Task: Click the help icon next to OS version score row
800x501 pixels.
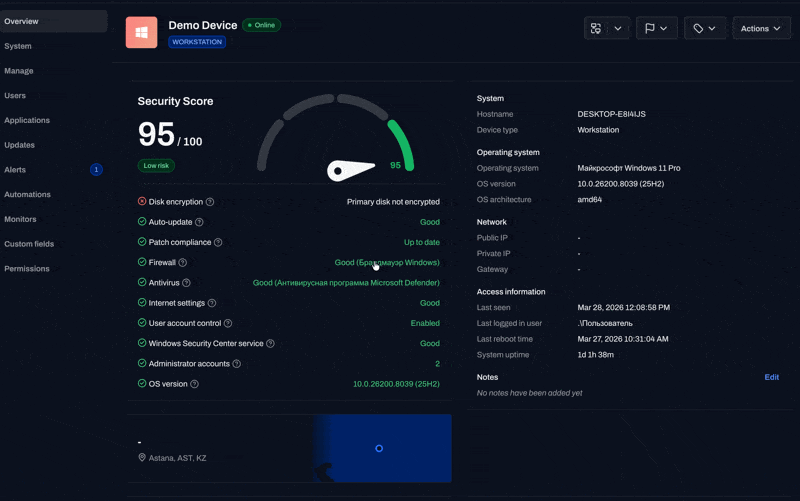Action: coord(194,384)
